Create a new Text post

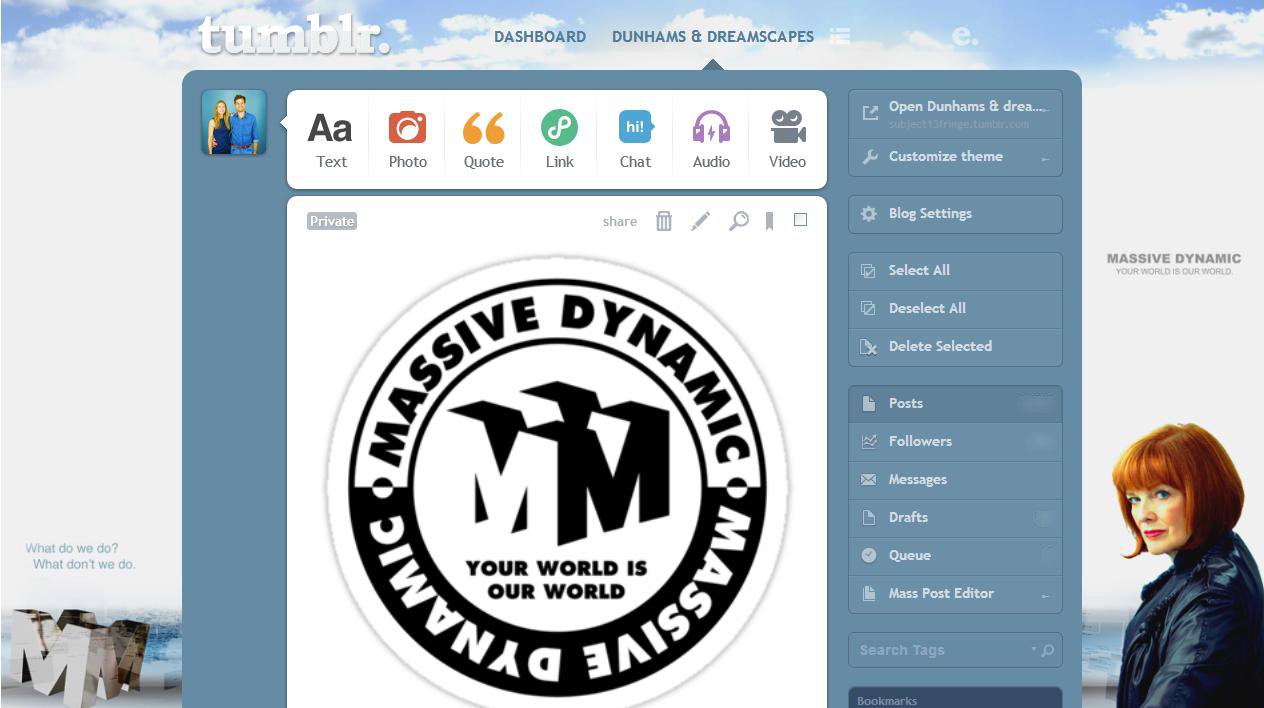click(x=330, y=140)
